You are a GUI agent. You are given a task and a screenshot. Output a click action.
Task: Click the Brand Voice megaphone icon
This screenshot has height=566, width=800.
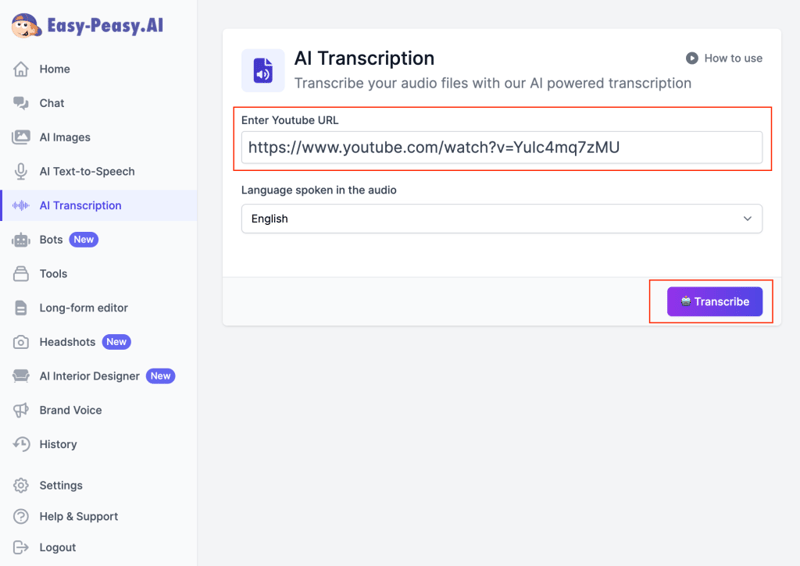pyautogui.click(x=21, y=410)
